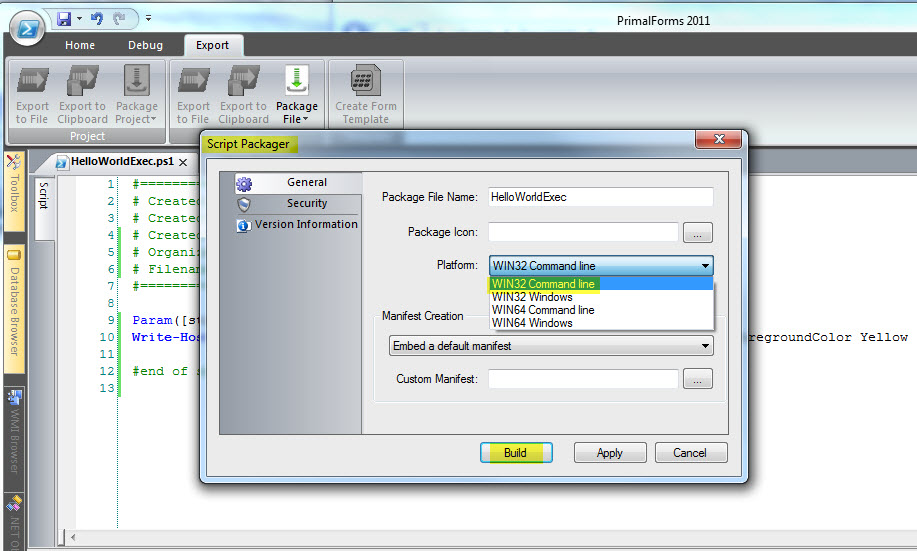Choose WIN64 Windows platform option
Screen dimensions: 917x551
[x=601, y=323]
